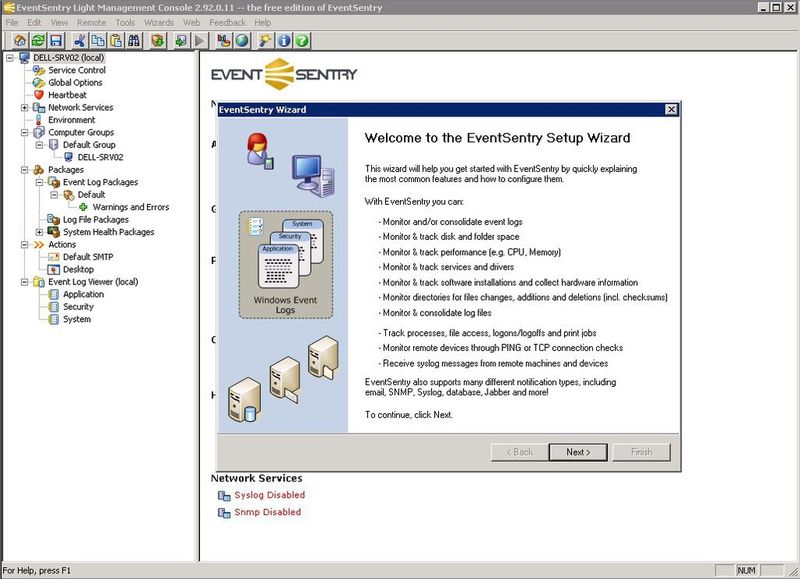Screen dimensions: 800x579
Task: Open the Web menu
Action: coord(191,22)
